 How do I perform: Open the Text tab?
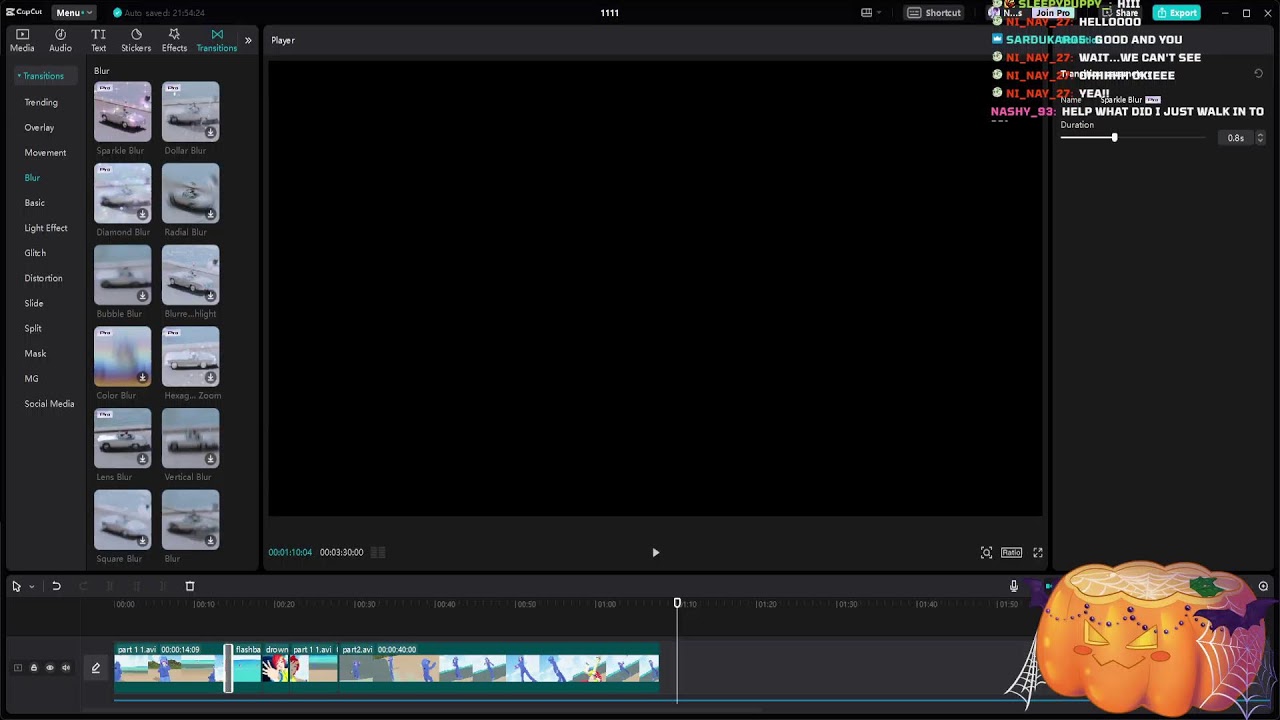[98, 40]
